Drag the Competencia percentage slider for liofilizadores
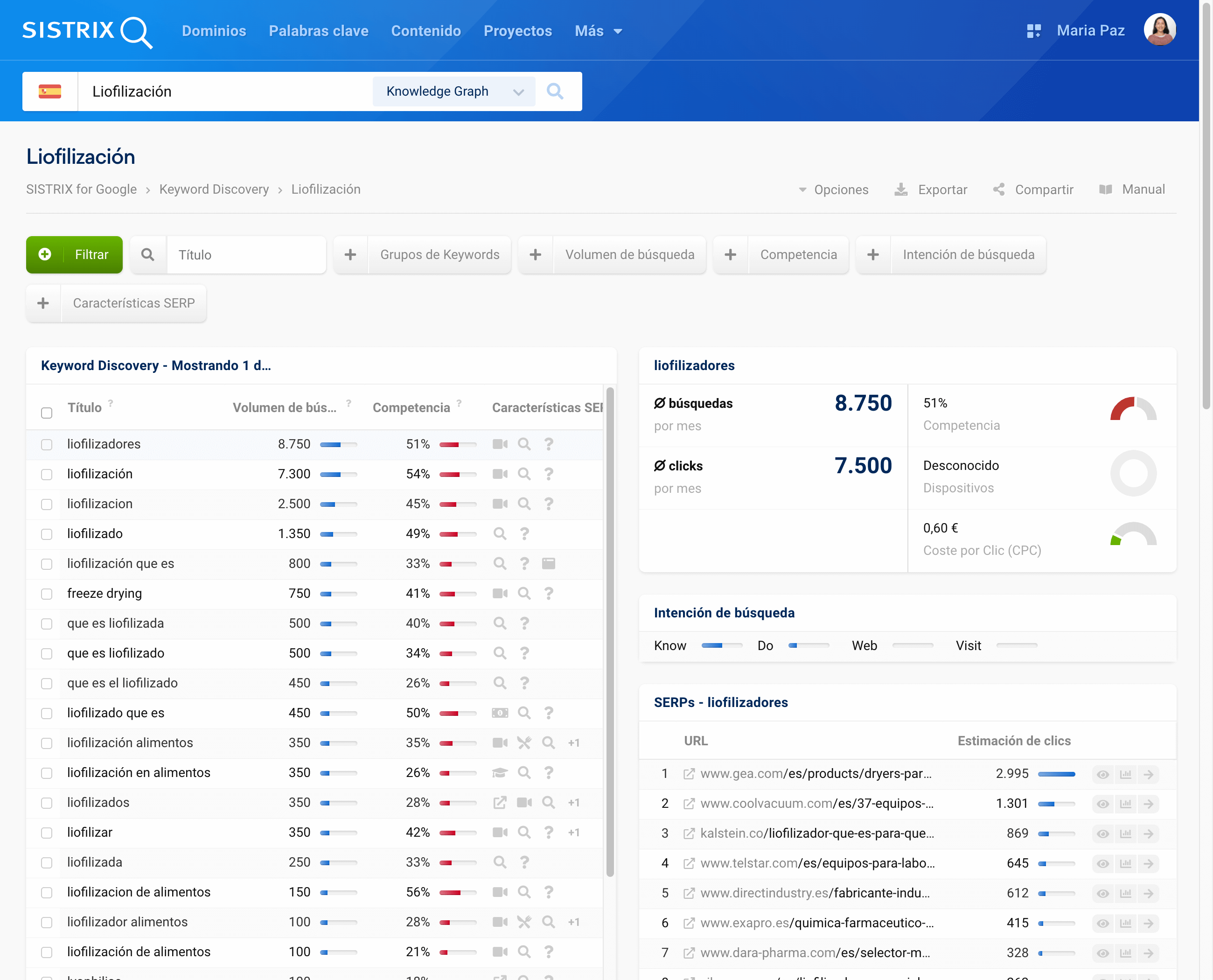This screenshot has height=980, width=1213. (x=456, y=444)
